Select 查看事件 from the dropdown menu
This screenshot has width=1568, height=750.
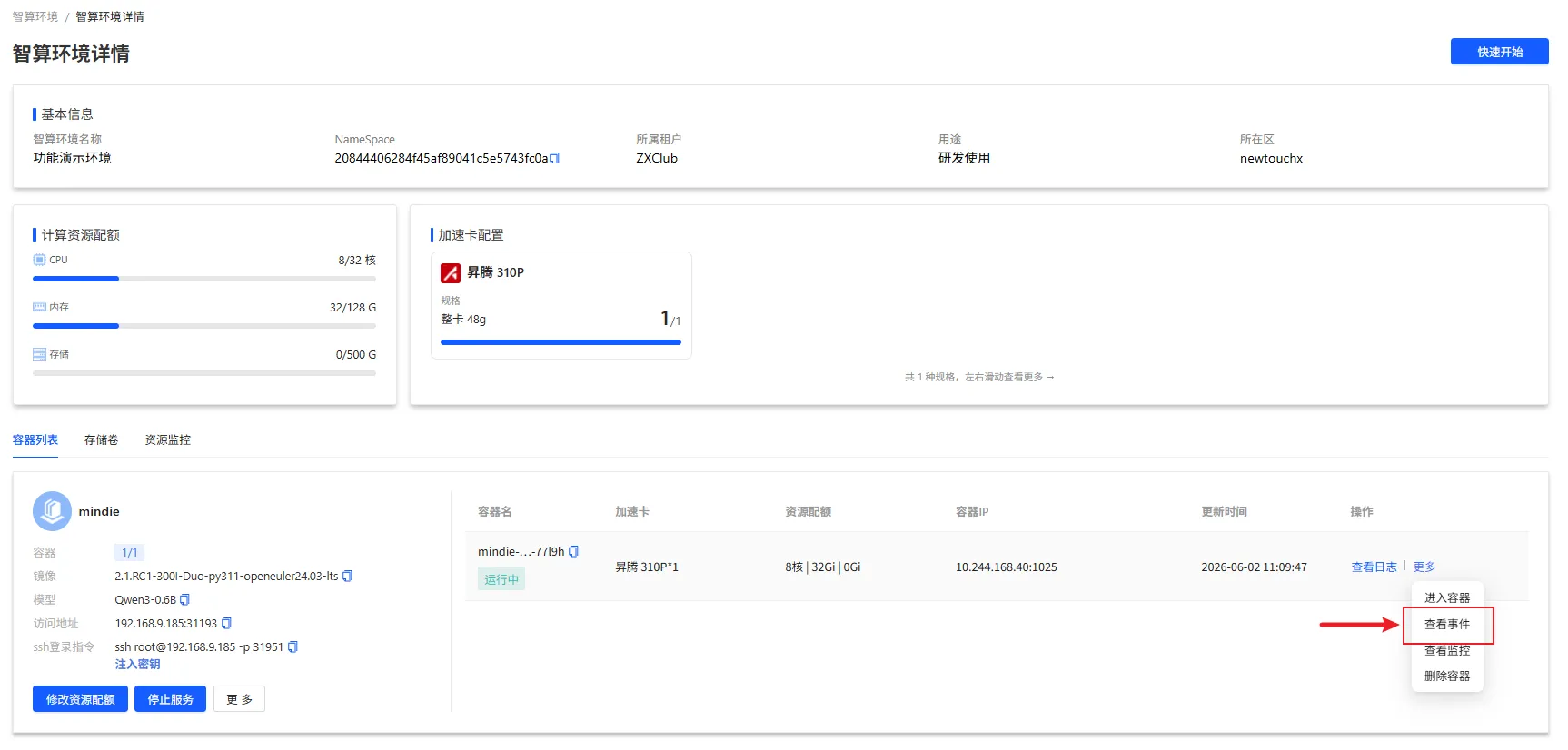click(1447, 624)
